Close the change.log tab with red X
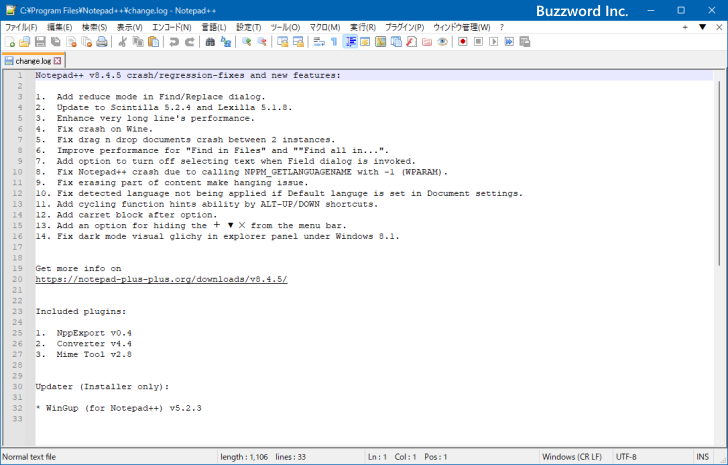Screen dimensions: 728x465 coord(57,61)
